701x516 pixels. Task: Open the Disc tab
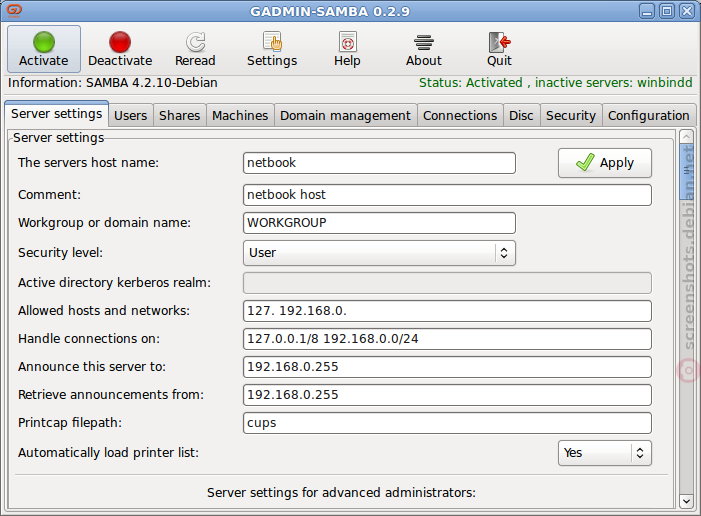(x=521, y=115)
